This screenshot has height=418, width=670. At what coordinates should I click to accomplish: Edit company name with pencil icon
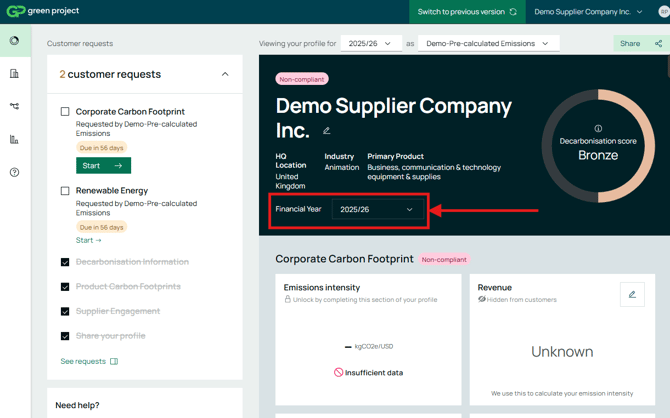pyautogui.click(x=327, y=131)
